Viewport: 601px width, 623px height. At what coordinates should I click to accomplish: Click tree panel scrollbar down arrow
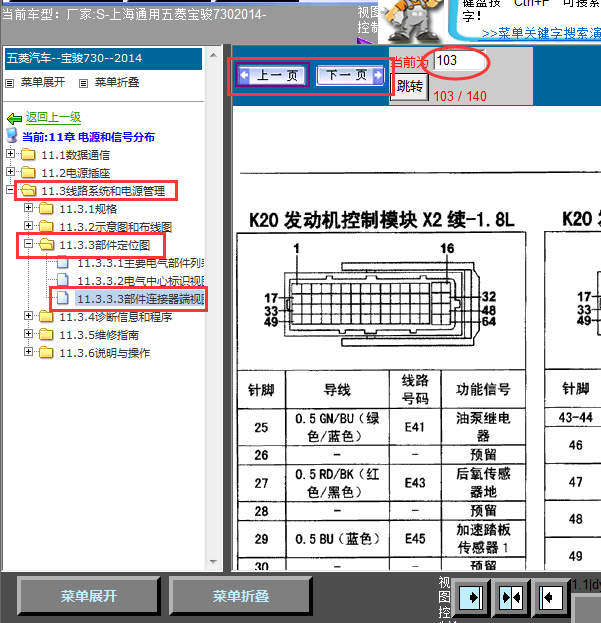pos(213,562)
